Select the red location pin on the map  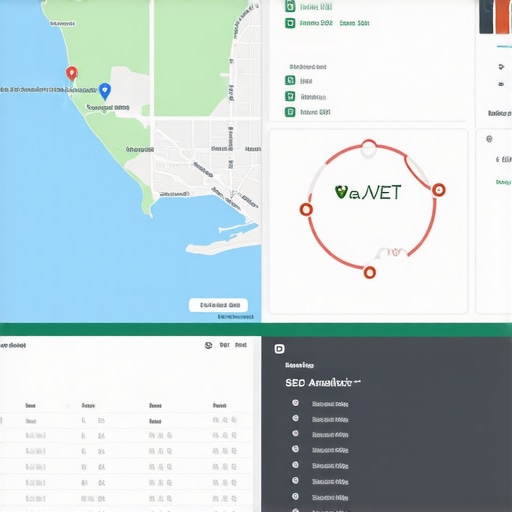point(71,73)
